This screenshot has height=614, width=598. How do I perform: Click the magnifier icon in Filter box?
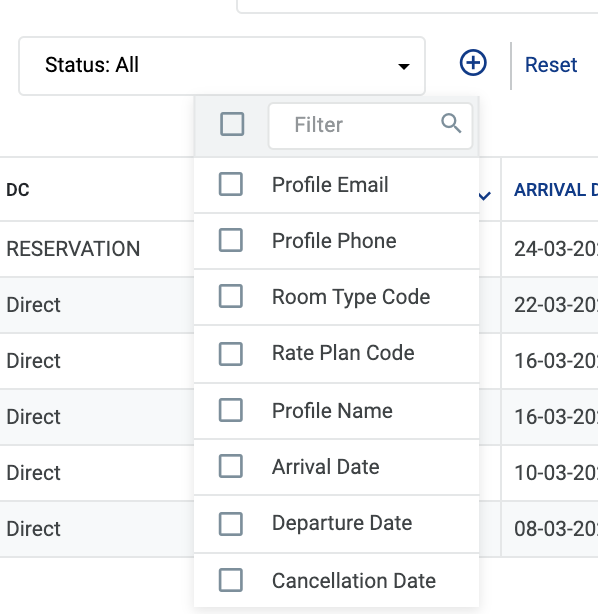coord(451,124)
